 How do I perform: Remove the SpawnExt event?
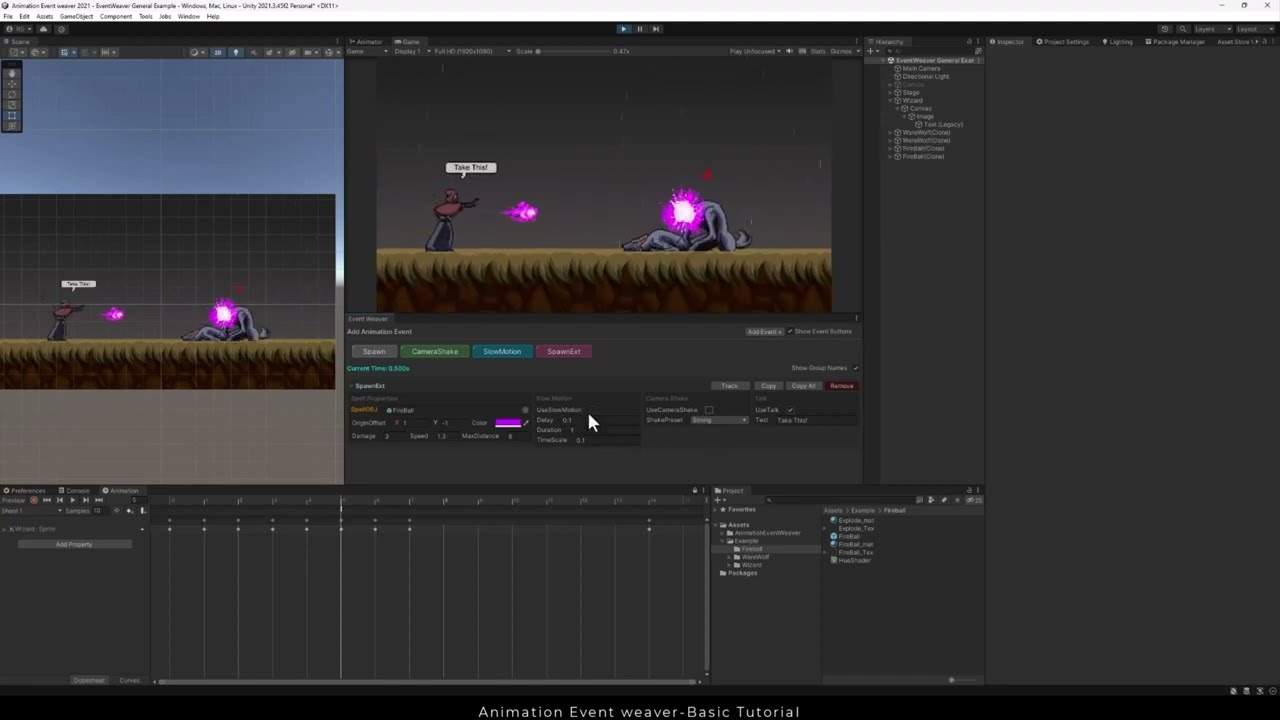click(x=842, y=386)
